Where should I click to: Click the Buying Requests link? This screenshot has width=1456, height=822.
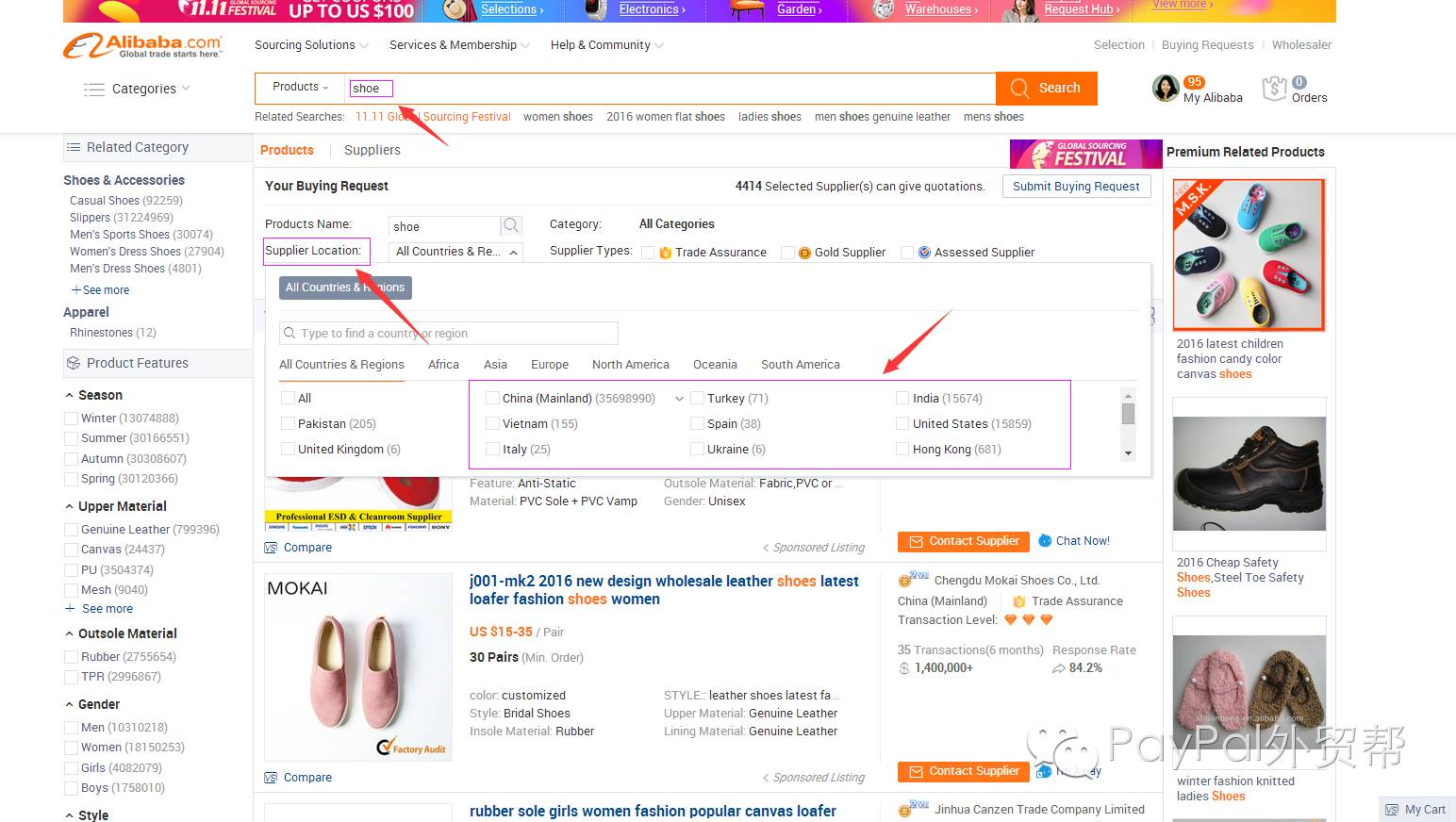tap(1208, 45)
